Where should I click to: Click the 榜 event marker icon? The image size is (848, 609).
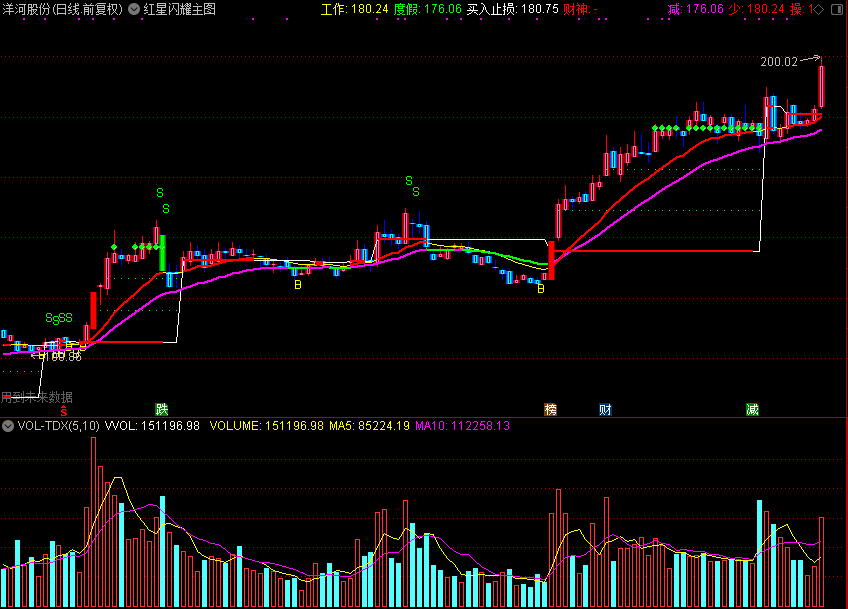[x=550, y=409]
